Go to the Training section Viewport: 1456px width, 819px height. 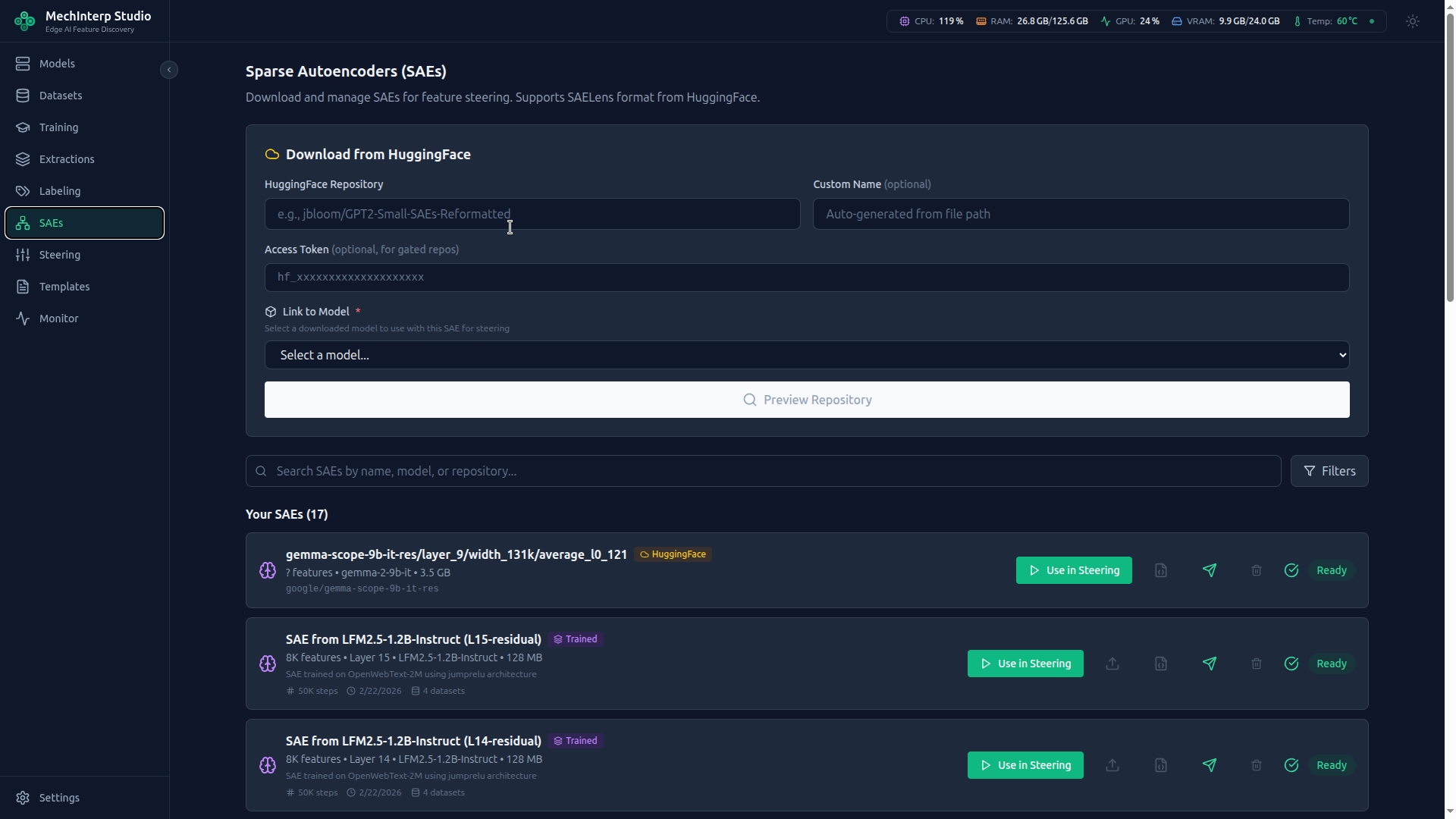(84, 127)
